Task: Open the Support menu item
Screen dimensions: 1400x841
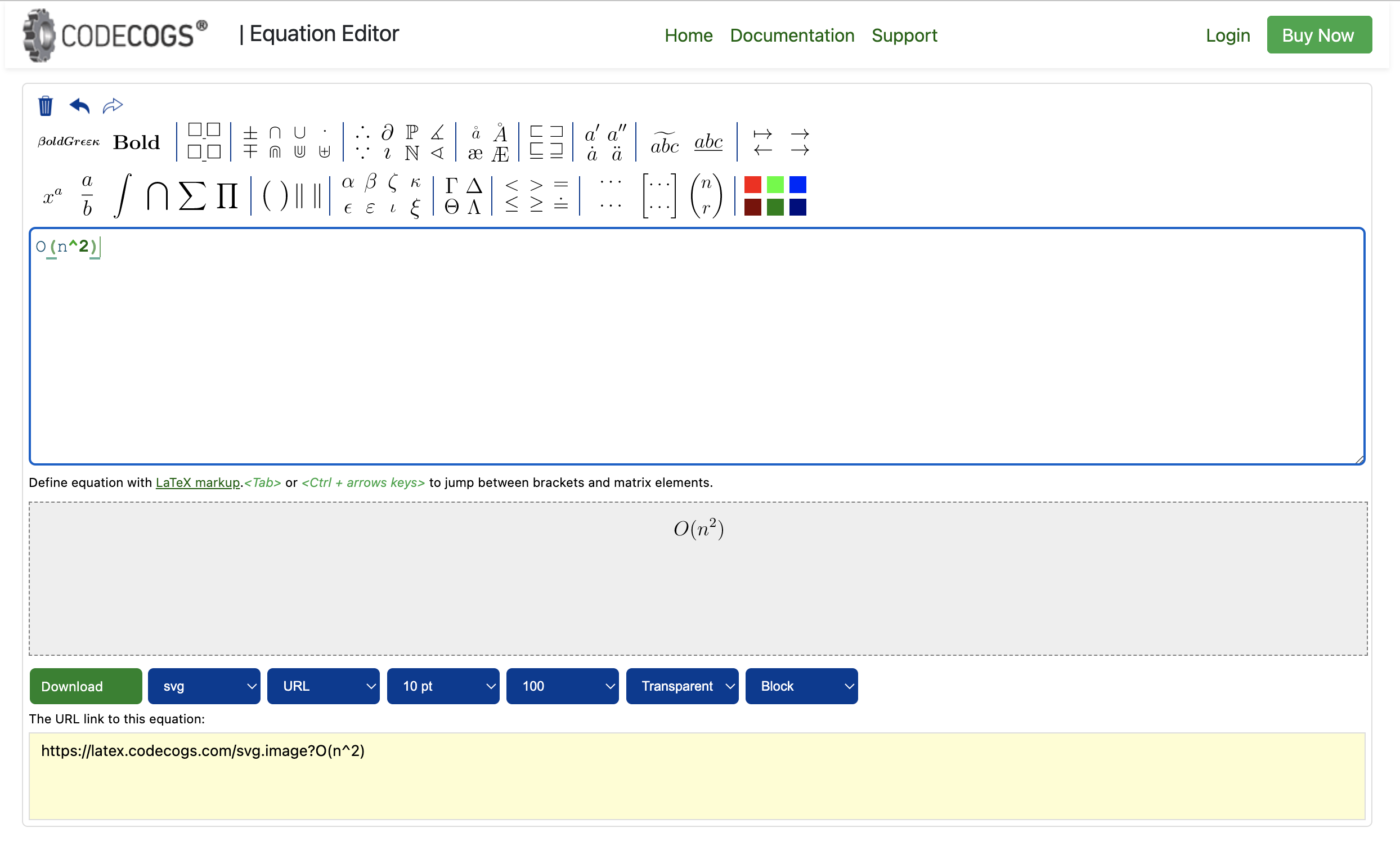Action: tap(904, 35)
